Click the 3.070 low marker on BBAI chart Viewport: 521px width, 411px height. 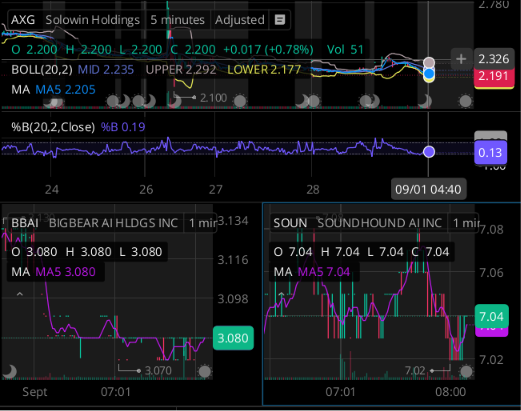[x=158, y=371]
